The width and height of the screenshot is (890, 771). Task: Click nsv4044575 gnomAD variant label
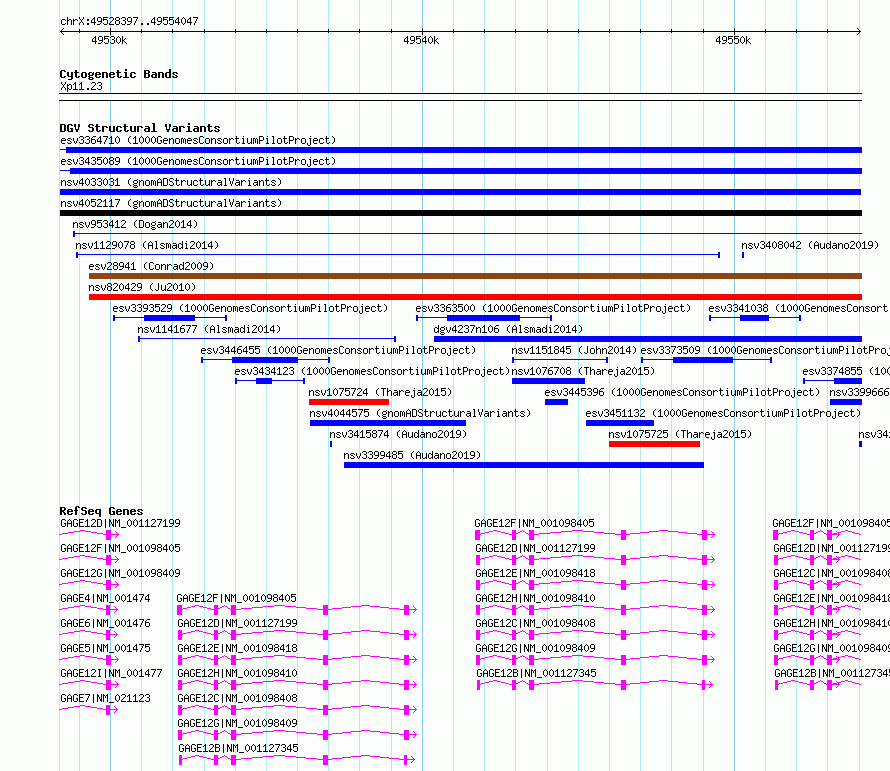point(420,413)
